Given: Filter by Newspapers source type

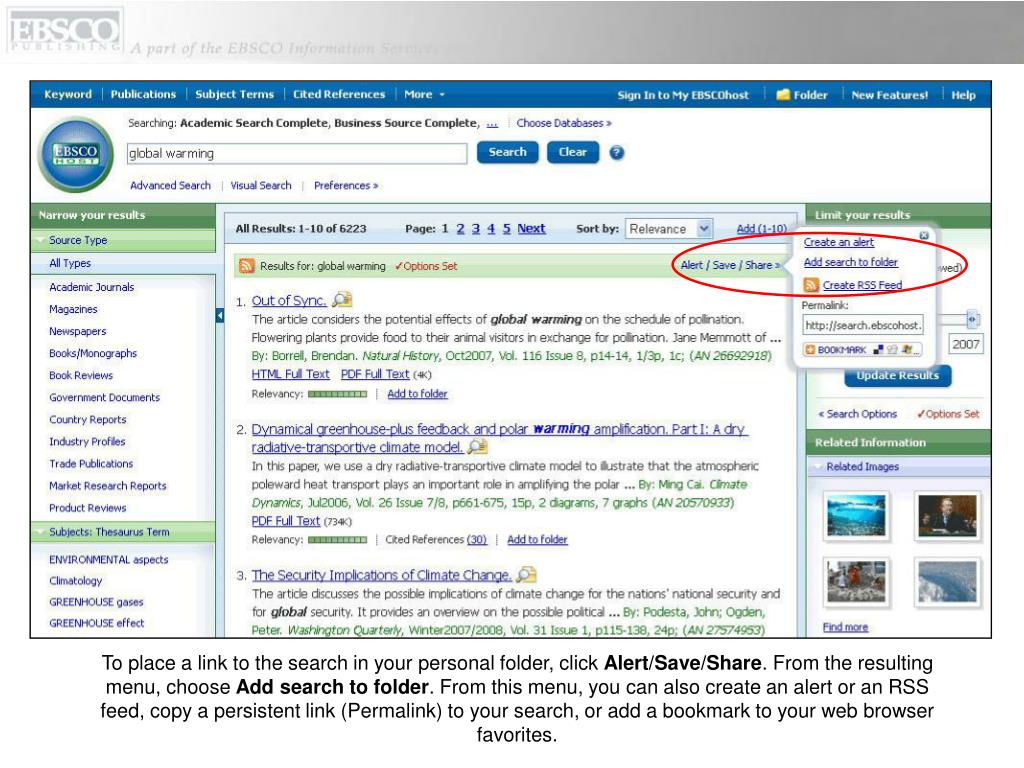Looking at the screenshot, I should (x=78, y=331).
